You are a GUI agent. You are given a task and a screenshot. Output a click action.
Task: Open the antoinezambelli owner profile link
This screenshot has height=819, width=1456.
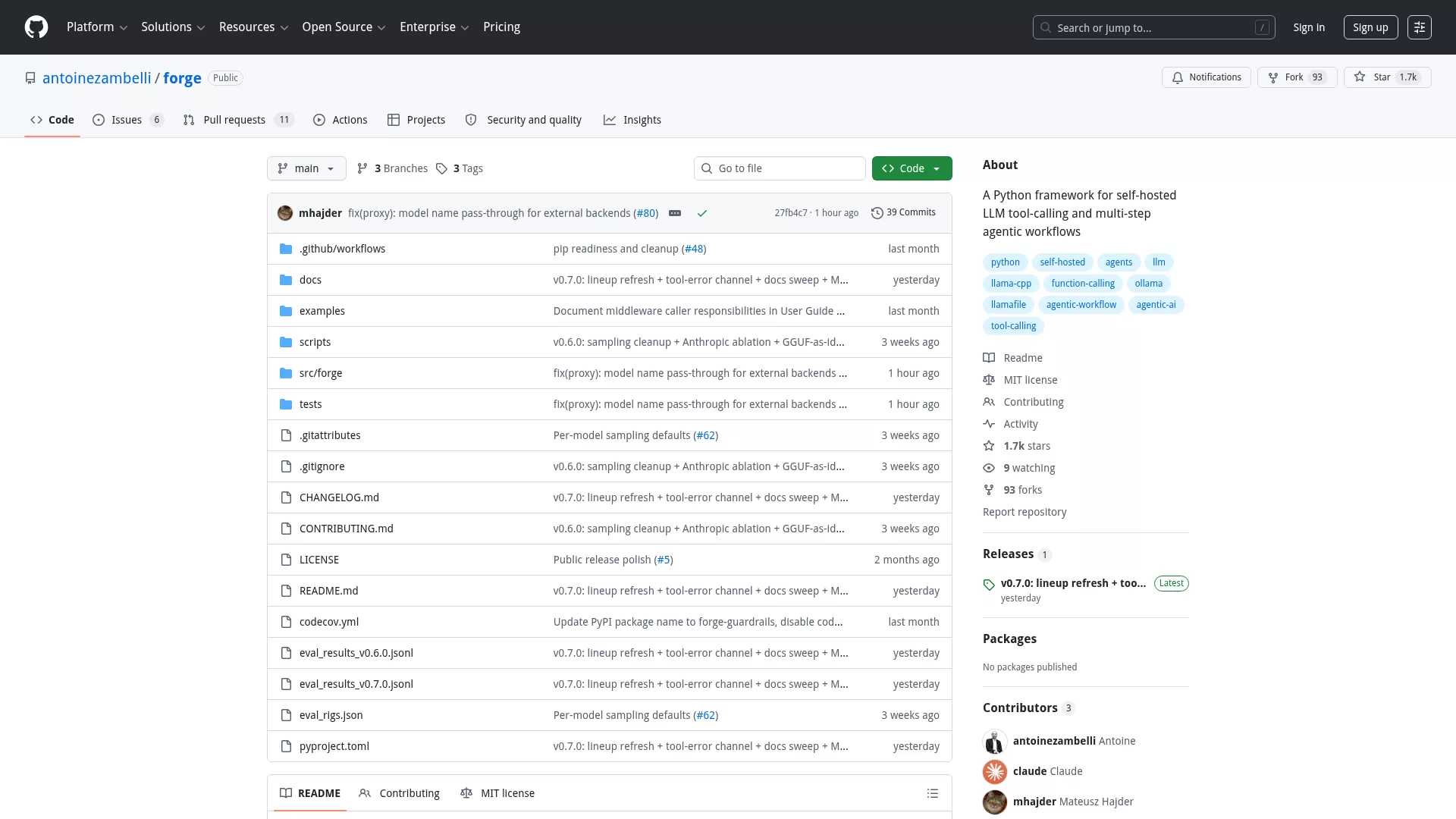coord(97,78)
